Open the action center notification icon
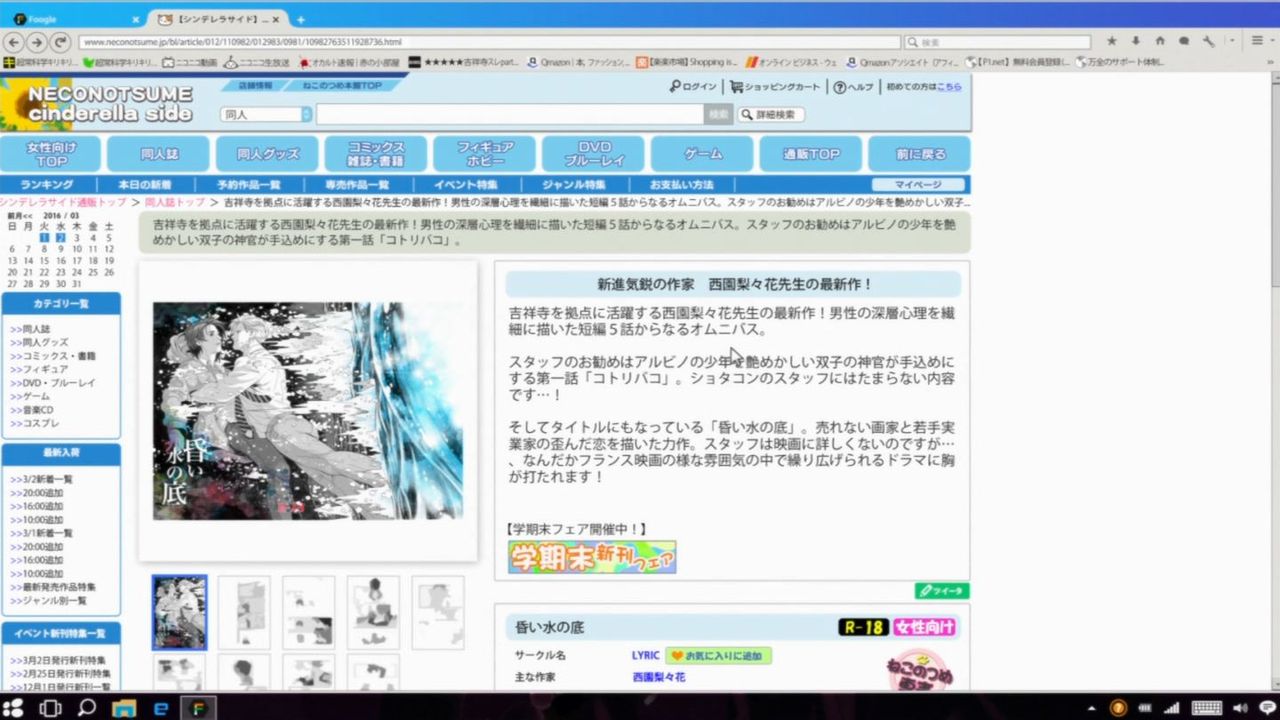Viewport: 1280px width, 720px height. pos(1267,708)
